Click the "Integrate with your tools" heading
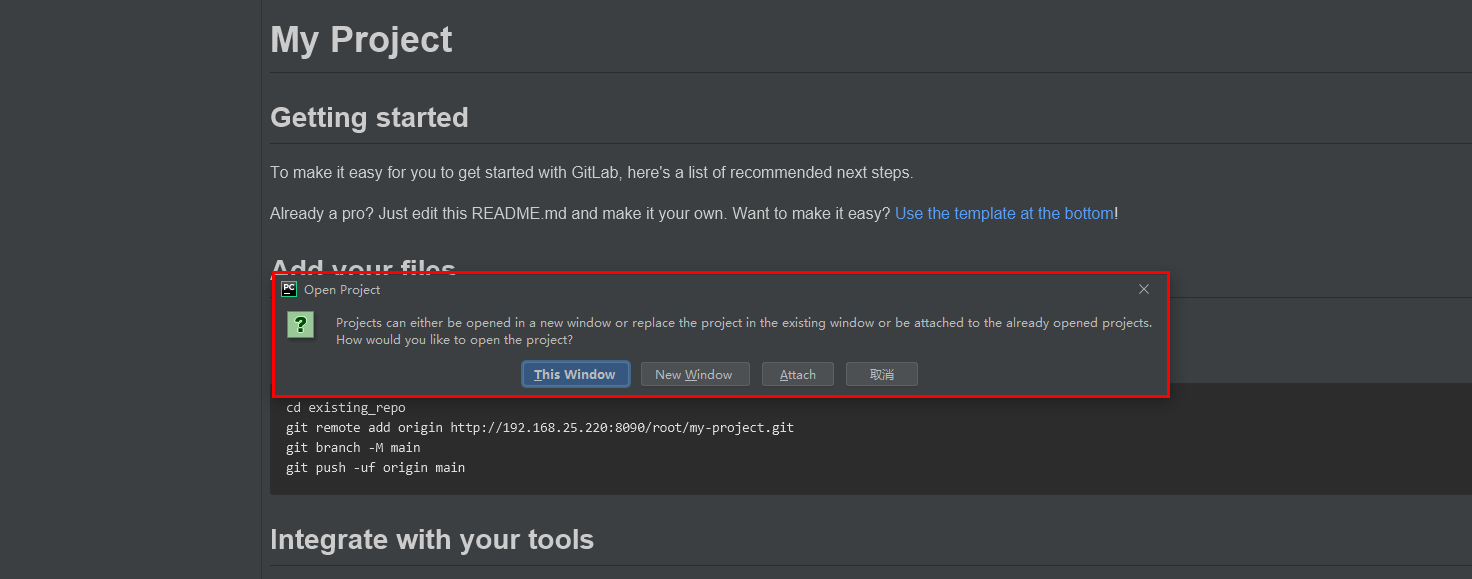This screenshot has height=579, width=1472. coord(432,540)
